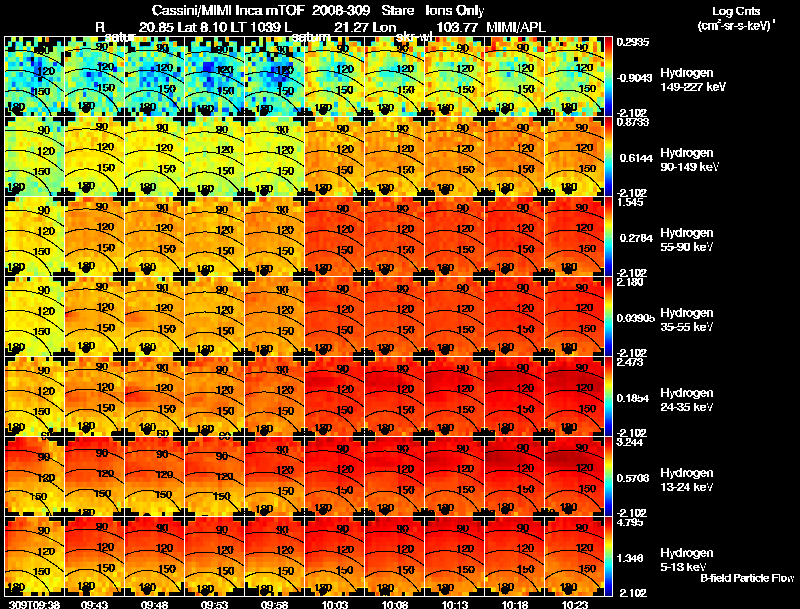Select the "MIMI/APL" credit text
This screenshot has width=800, height=609.
point(516,27)
